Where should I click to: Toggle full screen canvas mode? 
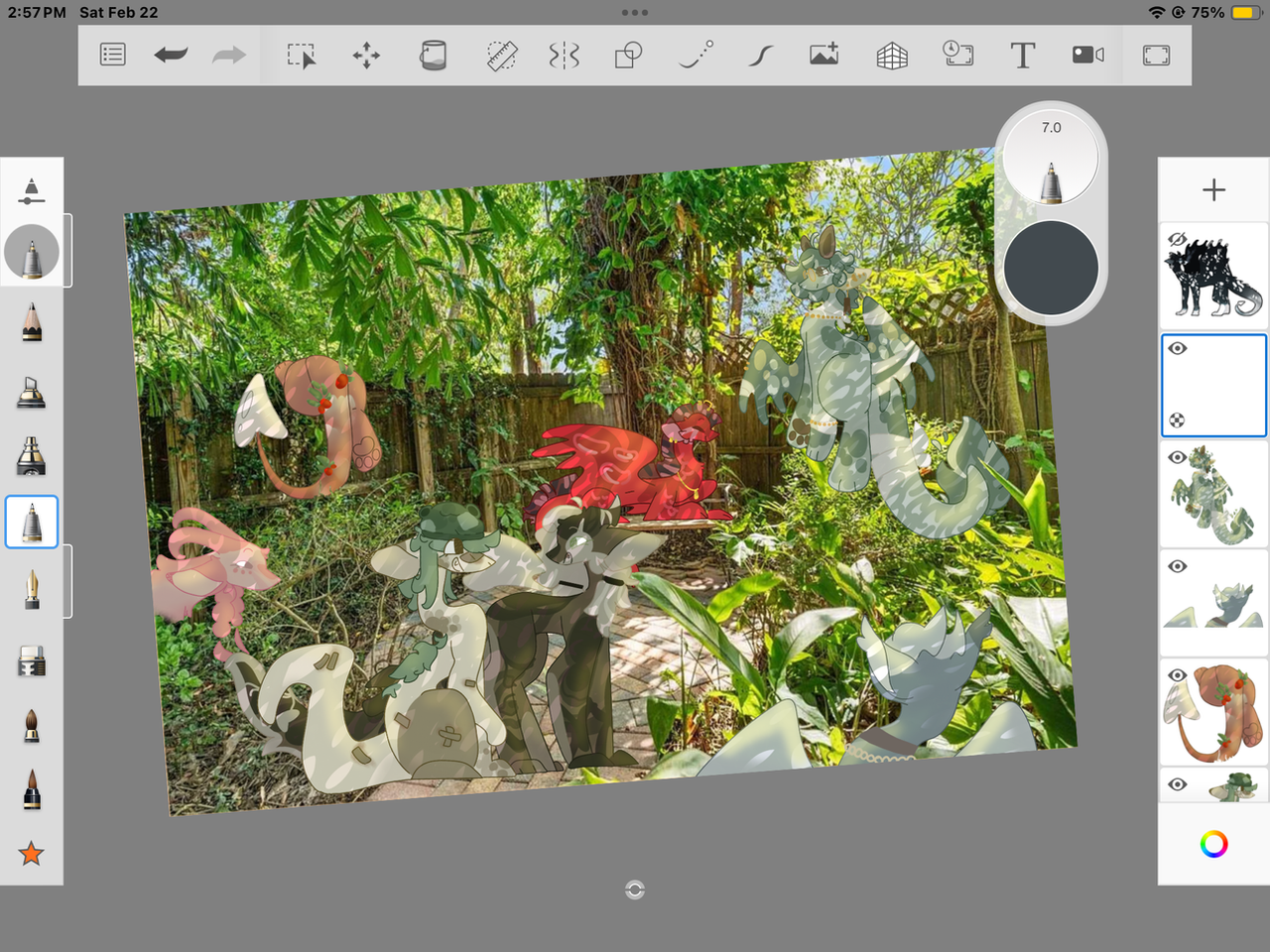1157,55
